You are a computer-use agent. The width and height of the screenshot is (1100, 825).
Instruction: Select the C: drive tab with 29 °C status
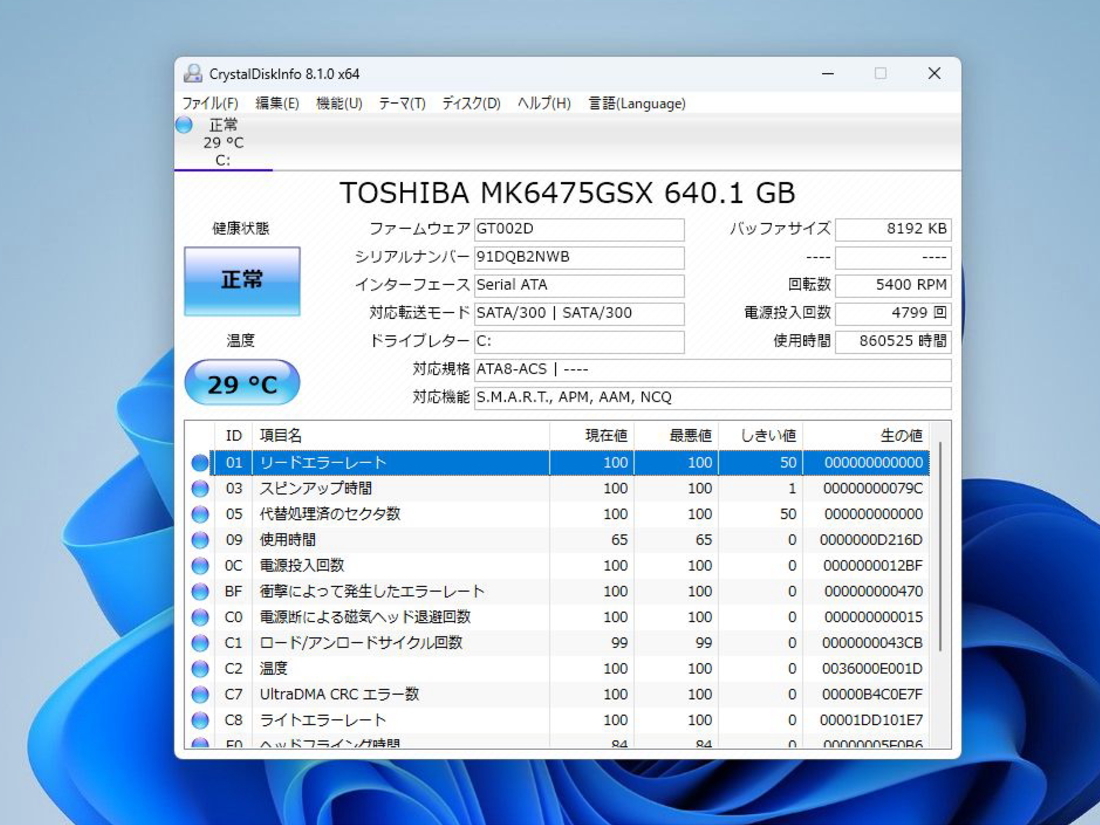point(223,142)
